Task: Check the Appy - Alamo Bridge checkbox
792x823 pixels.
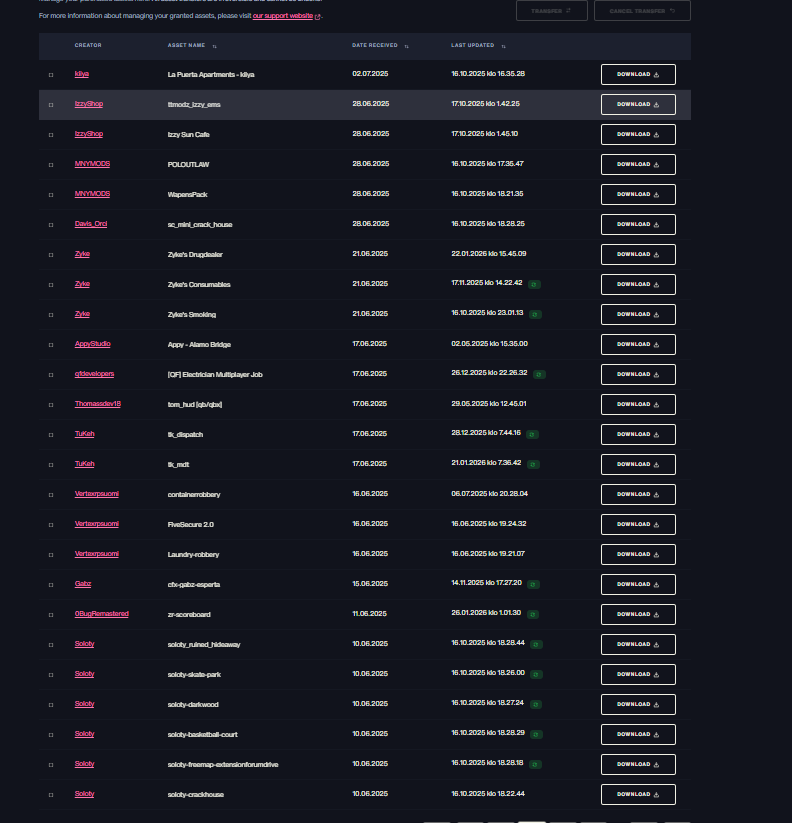Action: click(x=51, y=344)
